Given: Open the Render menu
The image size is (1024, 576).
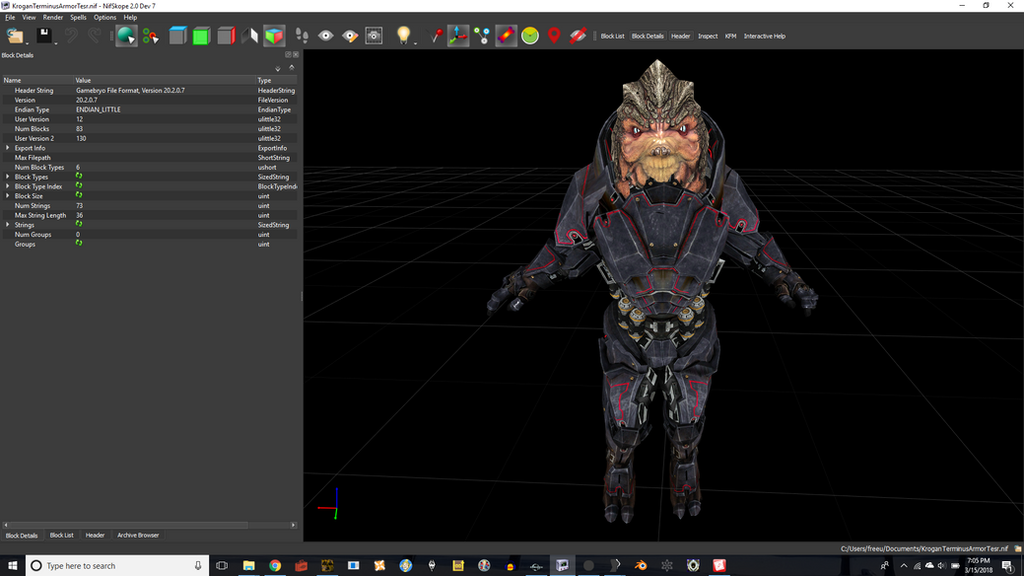Looking at the screenshot, I should pyautogui.click(x=53, y=18).
